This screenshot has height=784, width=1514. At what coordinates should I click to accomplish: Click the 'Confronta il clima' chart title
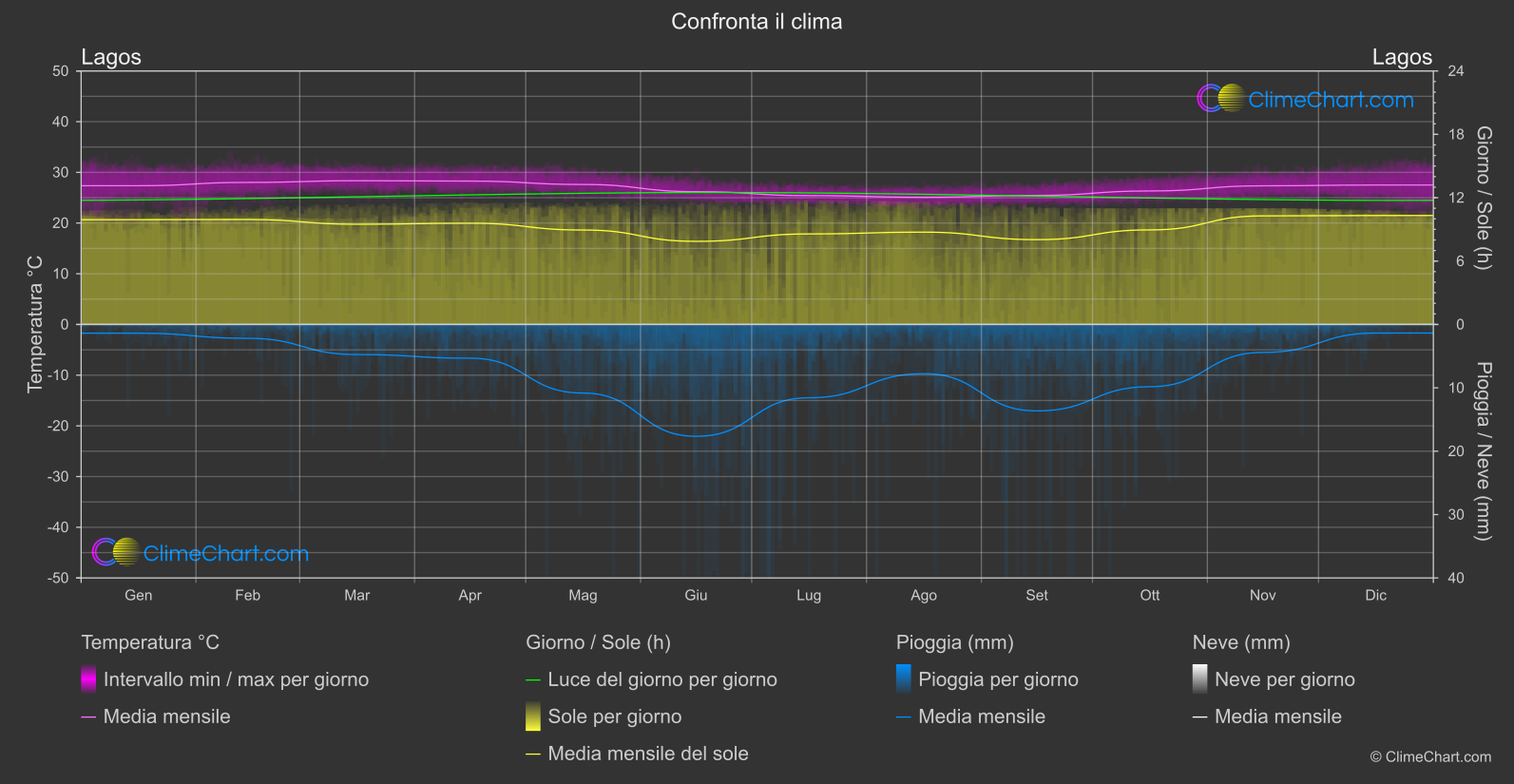point(757,22)
